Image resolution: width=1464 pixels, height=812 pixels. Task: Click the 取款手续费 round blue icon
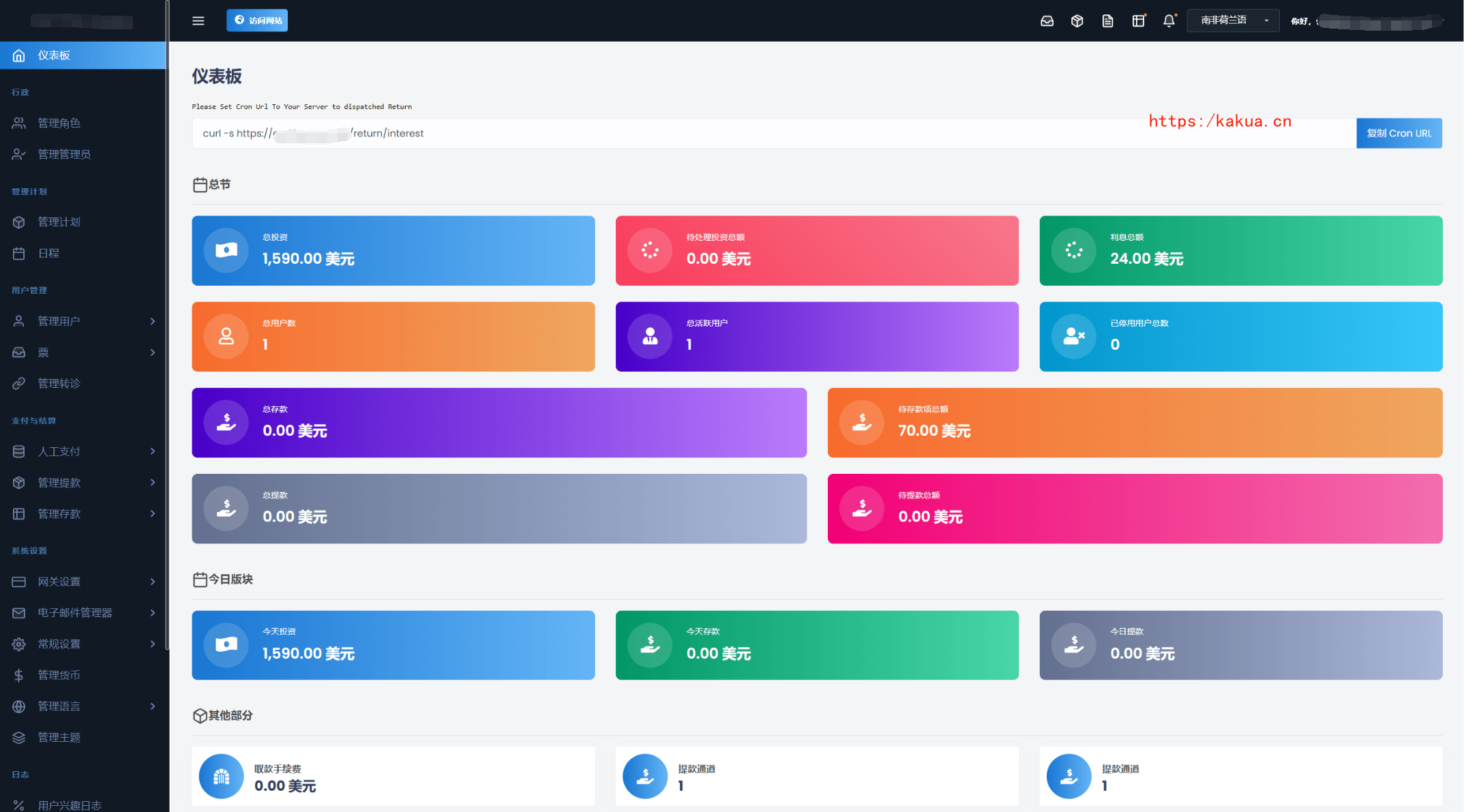pyautogui.click(x=222, y=776)
